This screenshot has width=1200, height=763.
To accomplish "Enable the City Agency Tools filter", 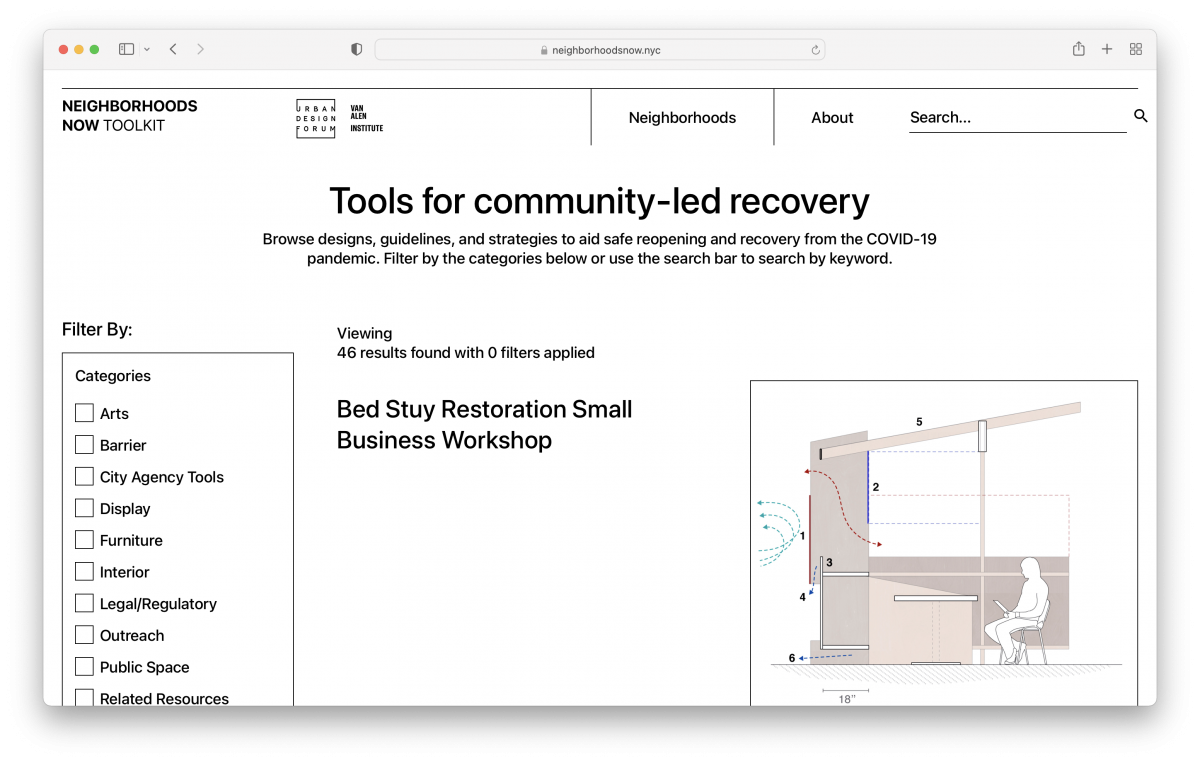I will point(85,477).
